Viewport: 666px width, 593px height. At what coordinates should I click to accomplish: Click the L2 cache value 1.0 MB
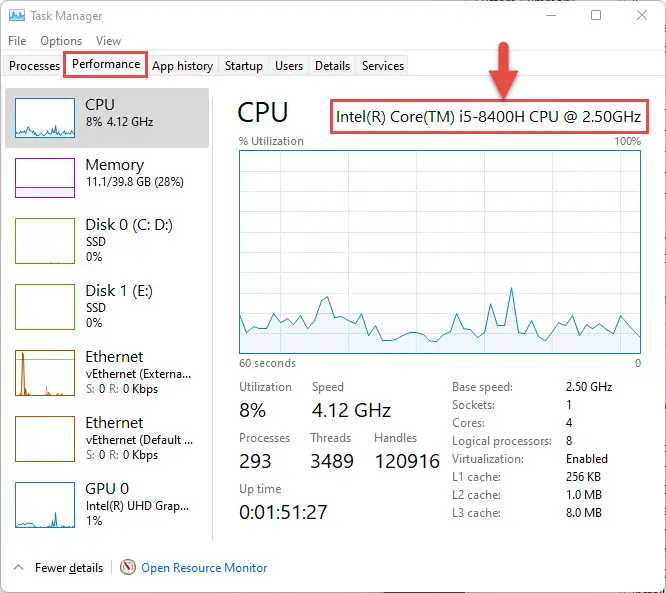pos(584,494)
